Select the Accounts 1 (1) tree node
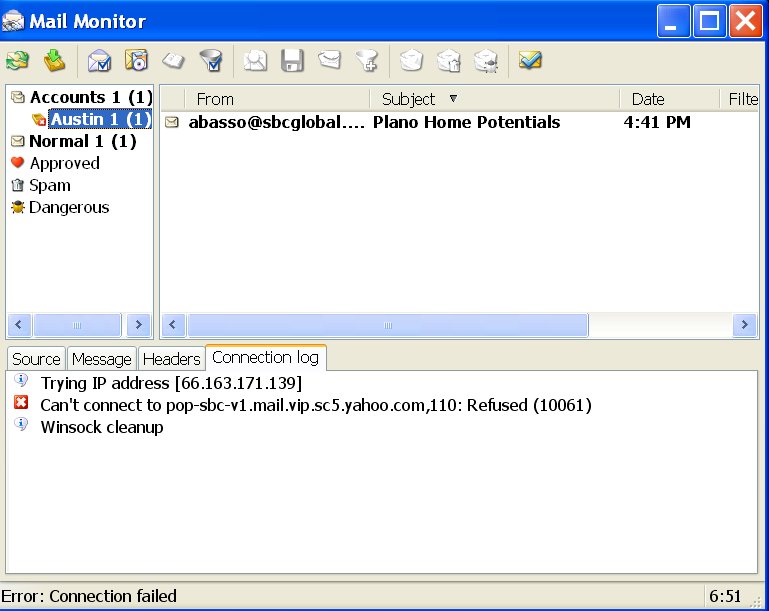The height and width of the screenshot is (611, 769). [x=91, y=97]
